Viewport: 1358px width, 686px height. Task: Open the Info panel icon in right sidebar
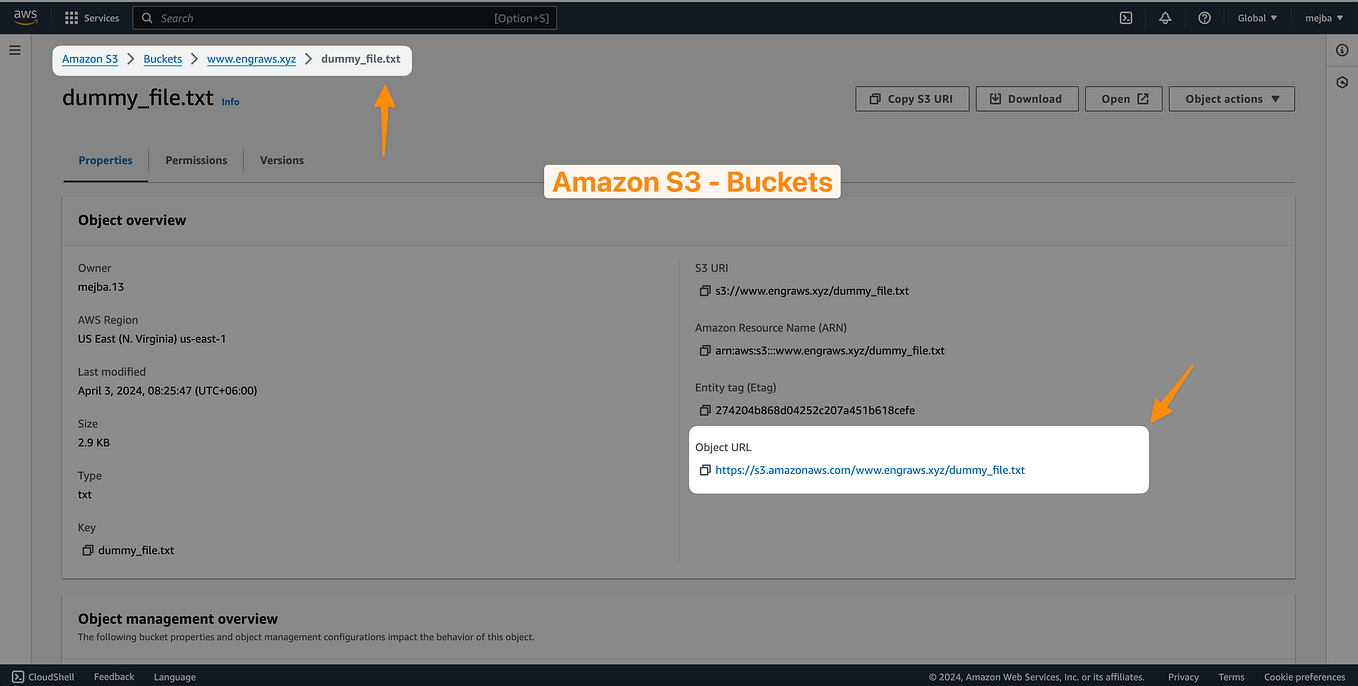[1341, 50]
